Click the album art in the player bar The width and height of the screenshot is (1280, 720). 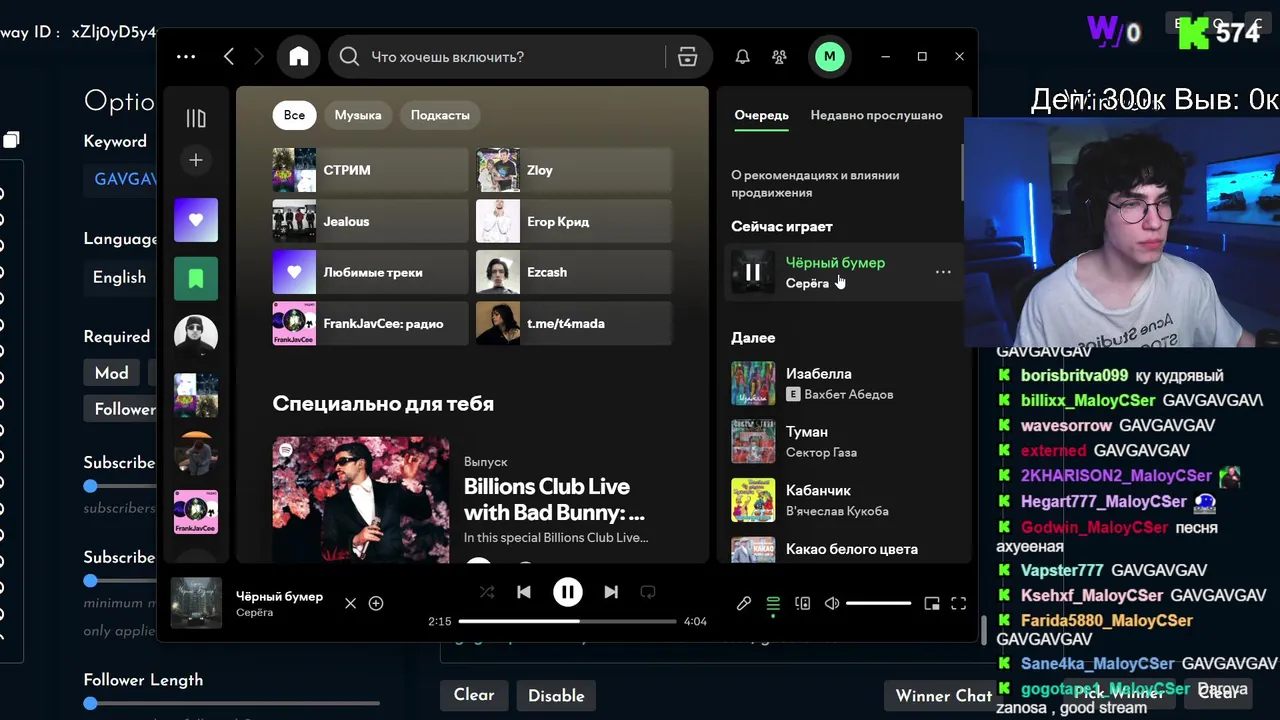[196, 603]
